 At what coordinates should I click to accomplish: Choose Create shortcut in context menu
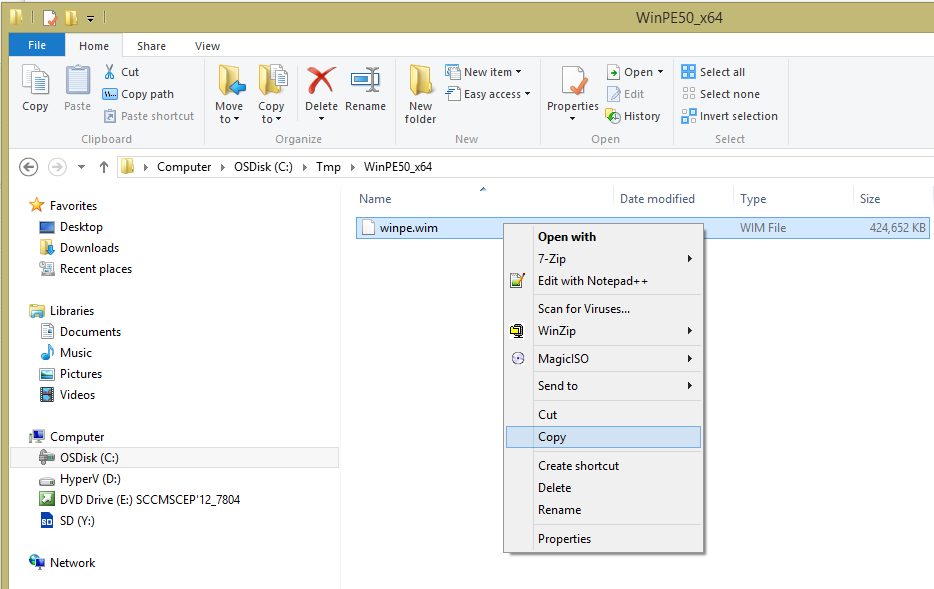(x=603, y=466)
